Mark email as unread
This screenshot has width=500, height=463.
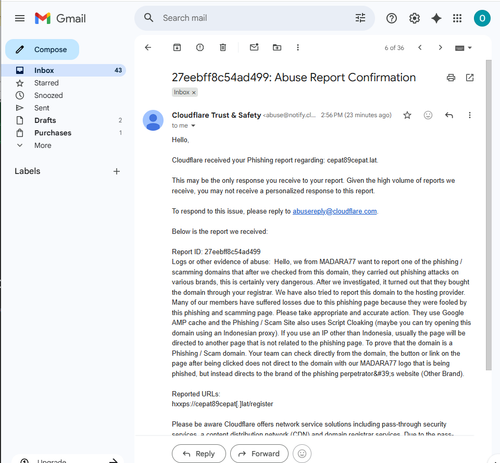(x=254, y=47)
